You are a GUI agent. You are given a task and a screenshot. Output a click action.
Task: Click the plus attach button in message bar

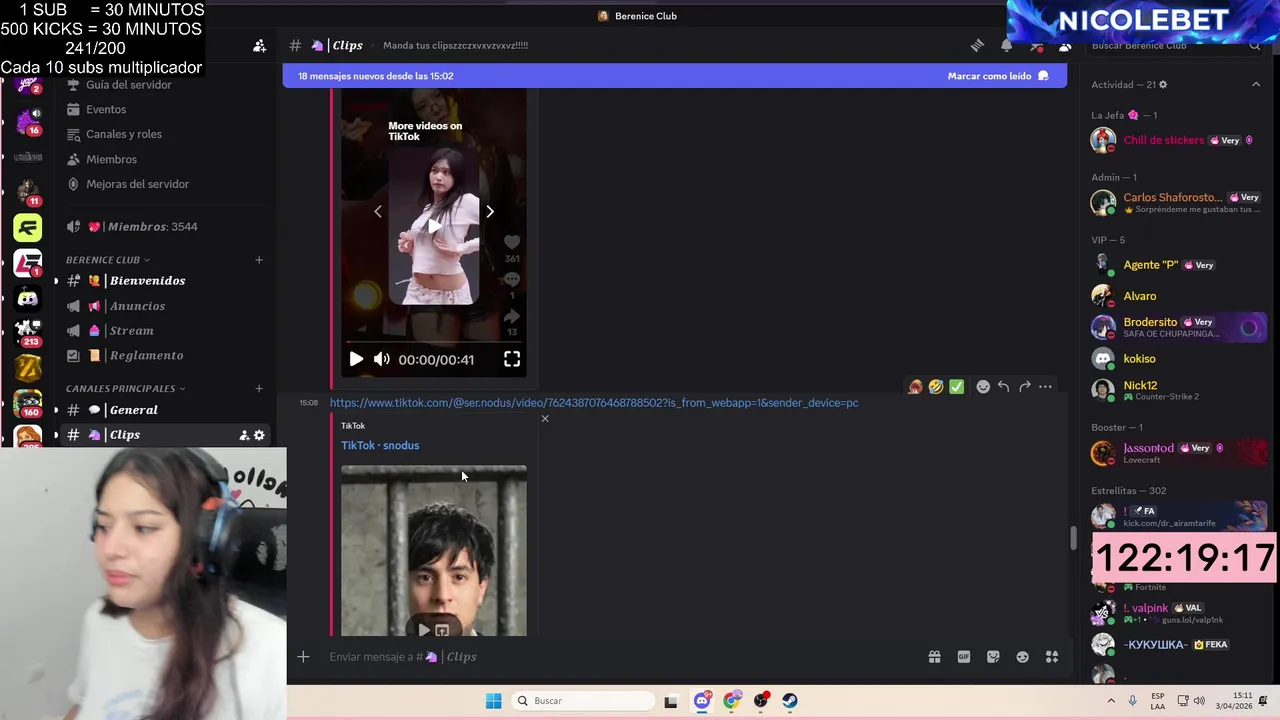[x=303, y=657]
